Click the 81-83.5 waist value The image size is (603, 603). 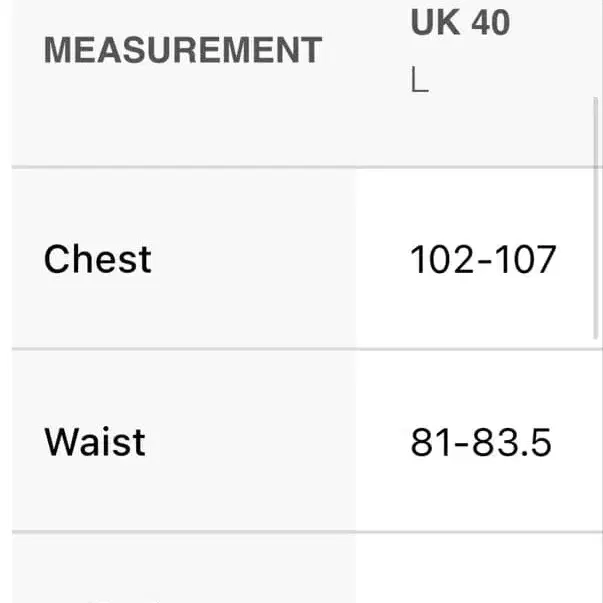point(481,443)
